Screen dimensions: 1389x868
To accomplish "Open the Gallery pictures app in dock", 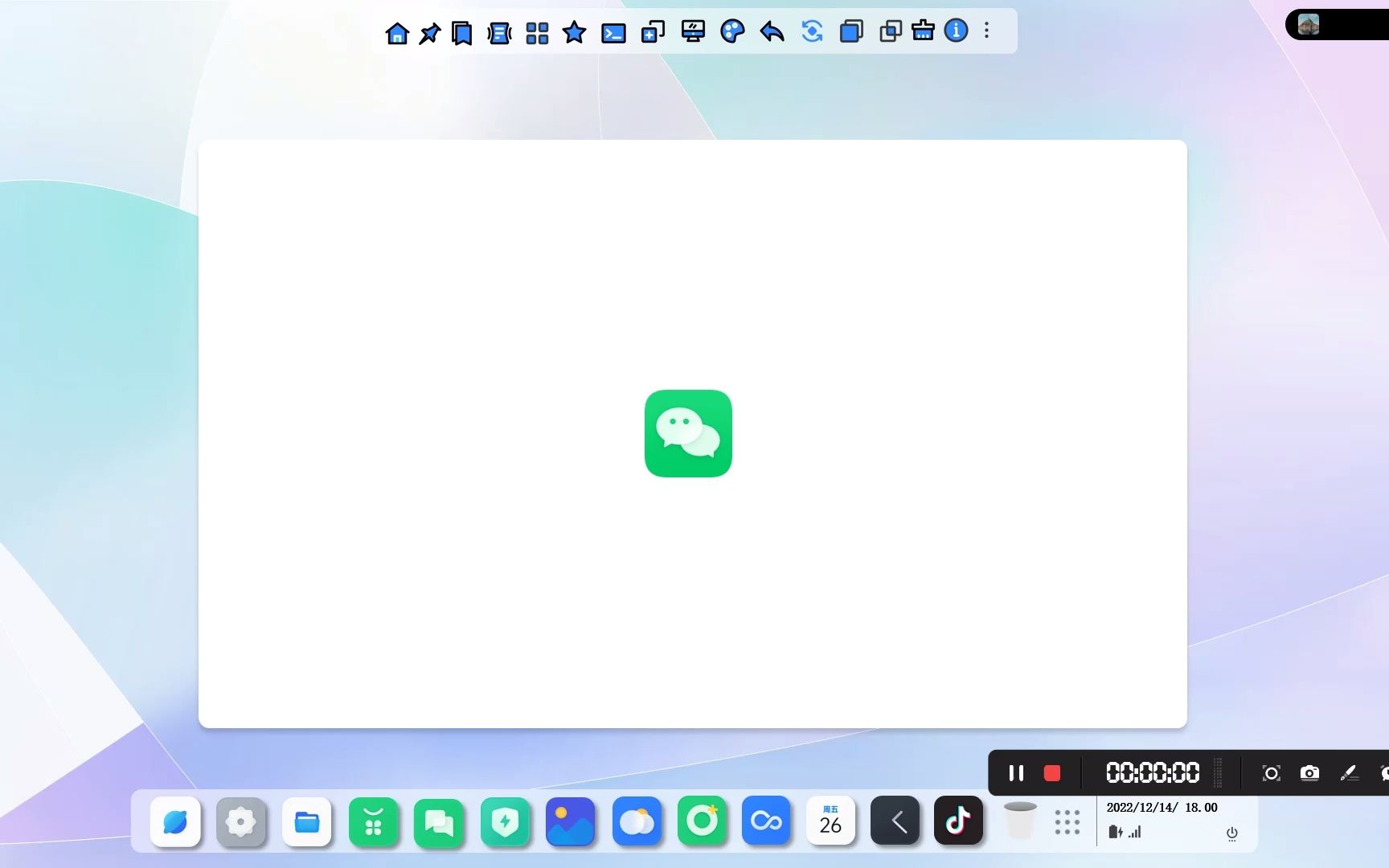I will (571, 821).
